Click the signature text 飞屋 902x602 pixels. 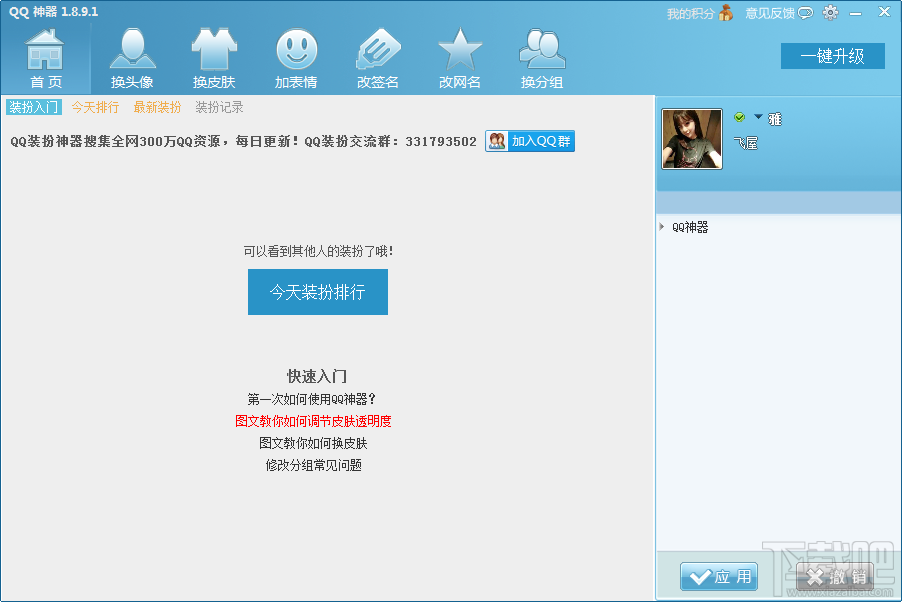746,143
